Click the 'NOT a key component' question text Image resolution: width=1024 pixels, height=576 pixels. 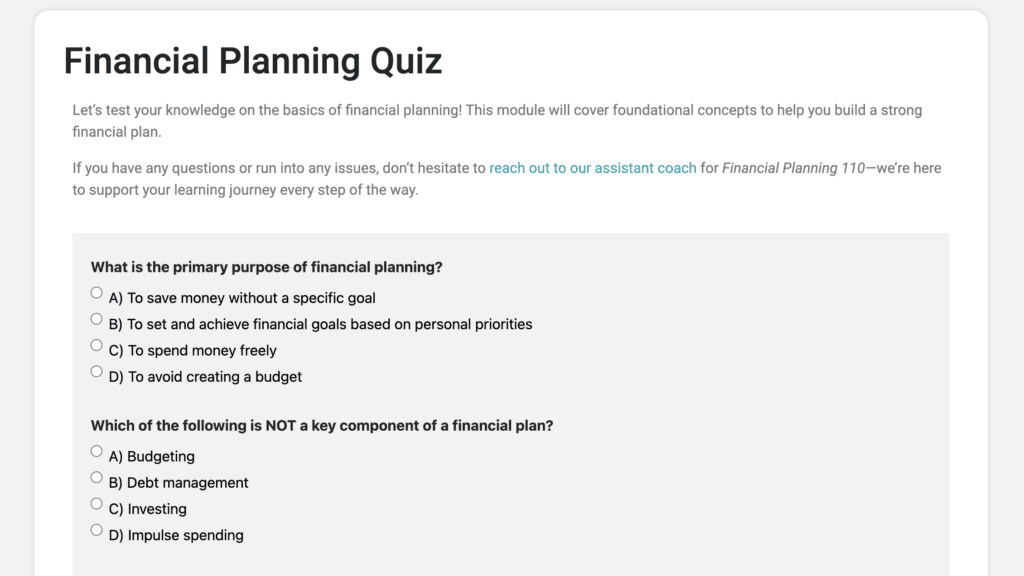click(x=322, y=425)
